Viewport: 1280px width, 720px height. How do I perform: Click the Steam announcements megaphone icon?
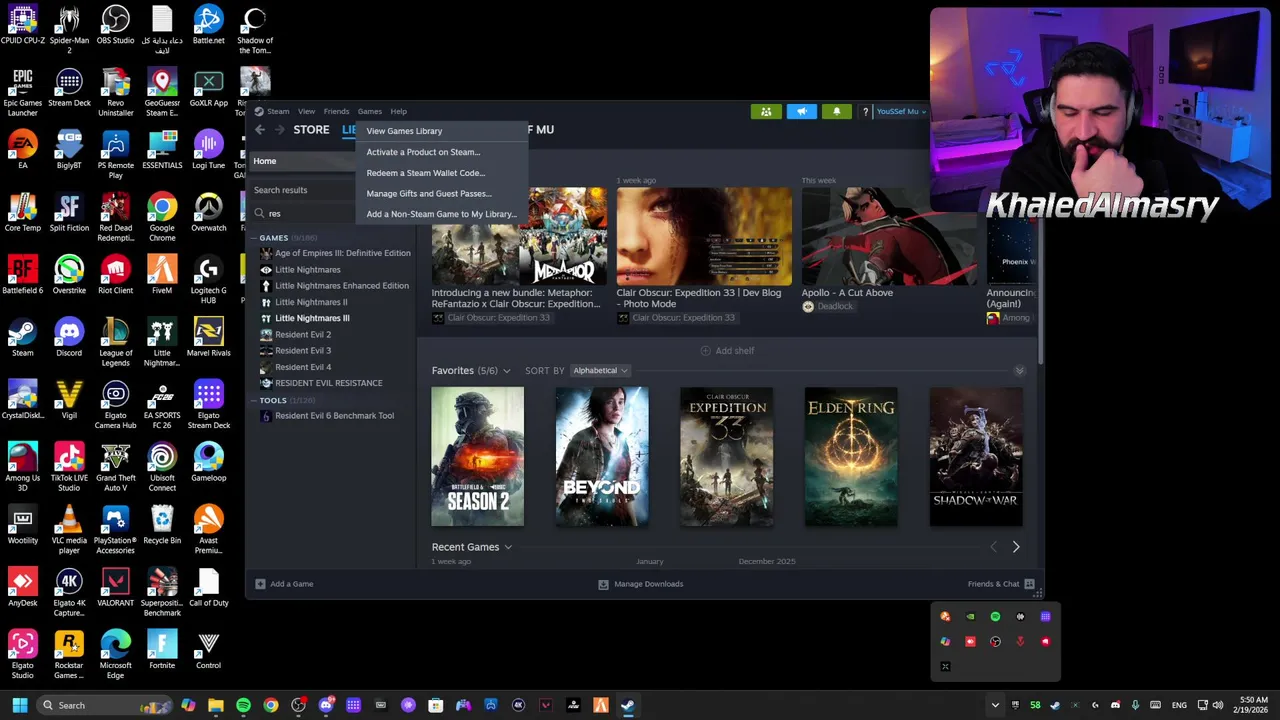801,111
